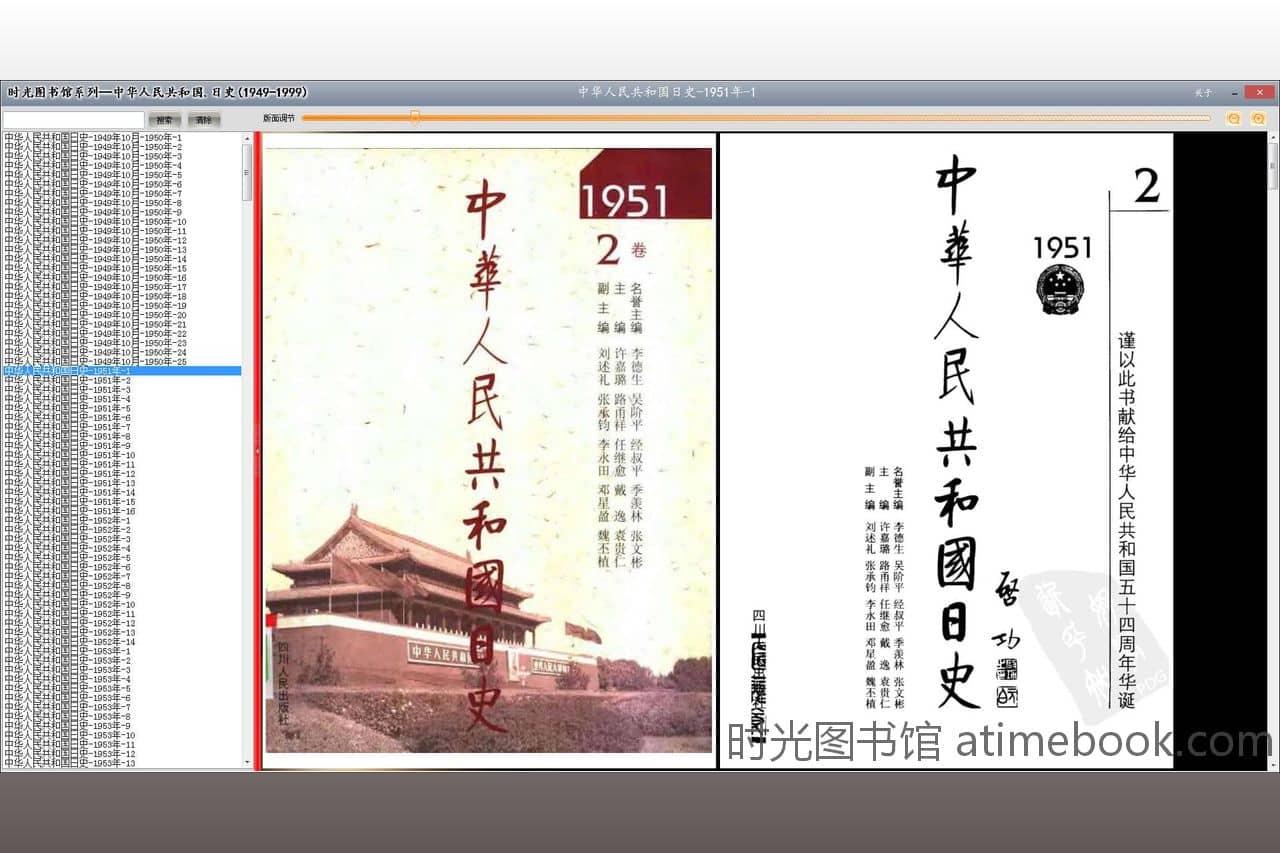Select list row 1952年-3

[x=121, y=539]
